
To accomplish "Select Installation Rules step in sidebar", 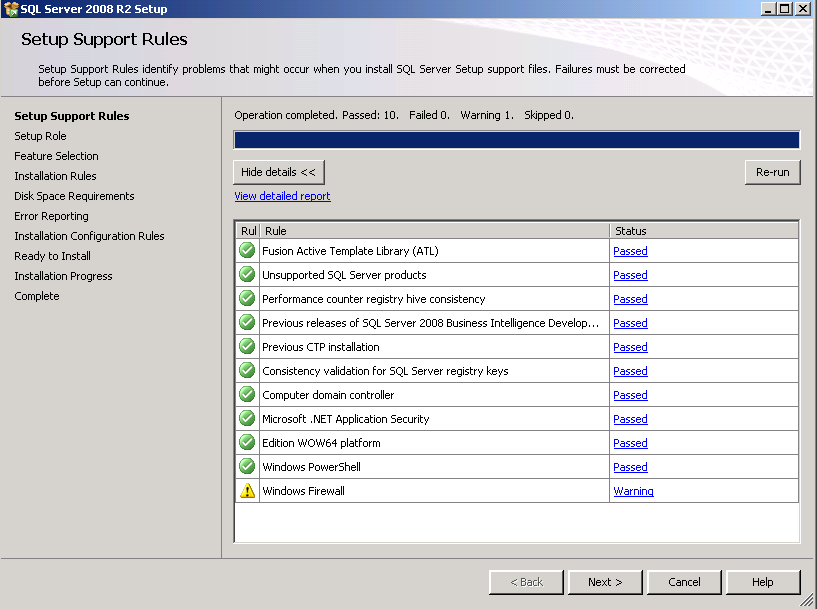I will 55,176.
